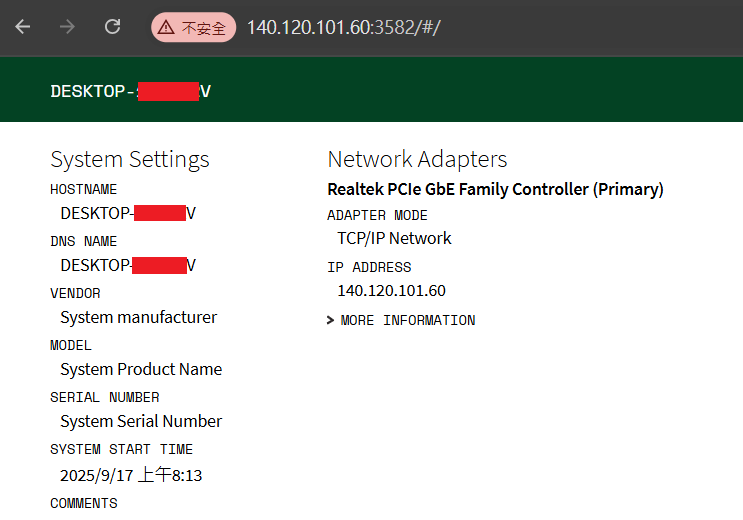Click the IP ADDRESS label
743x520 pixels.
pyautogui.click(x=369, y=267)
